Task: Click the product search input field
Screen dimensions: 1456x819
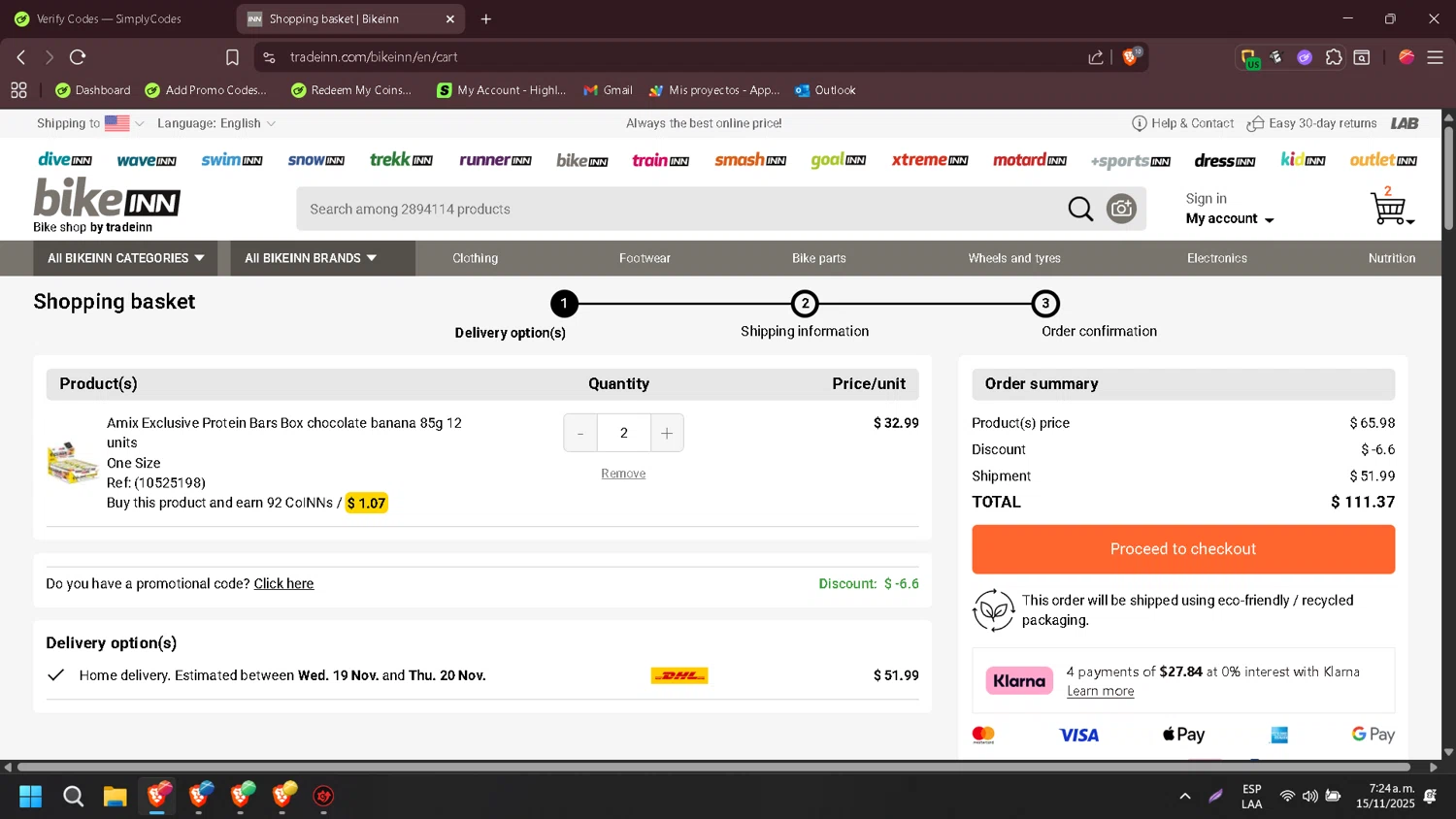Action: [x=679, y=209]
